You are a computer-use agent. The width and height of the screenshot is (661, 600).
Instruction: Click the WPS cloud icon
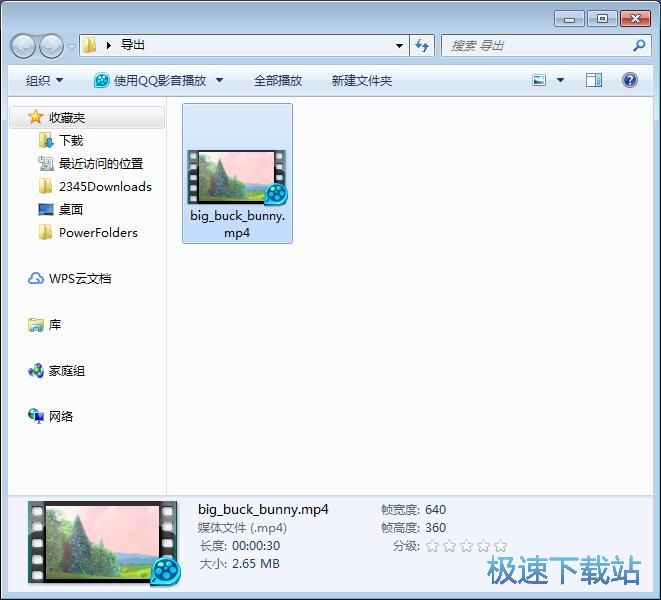coord(36,278)
